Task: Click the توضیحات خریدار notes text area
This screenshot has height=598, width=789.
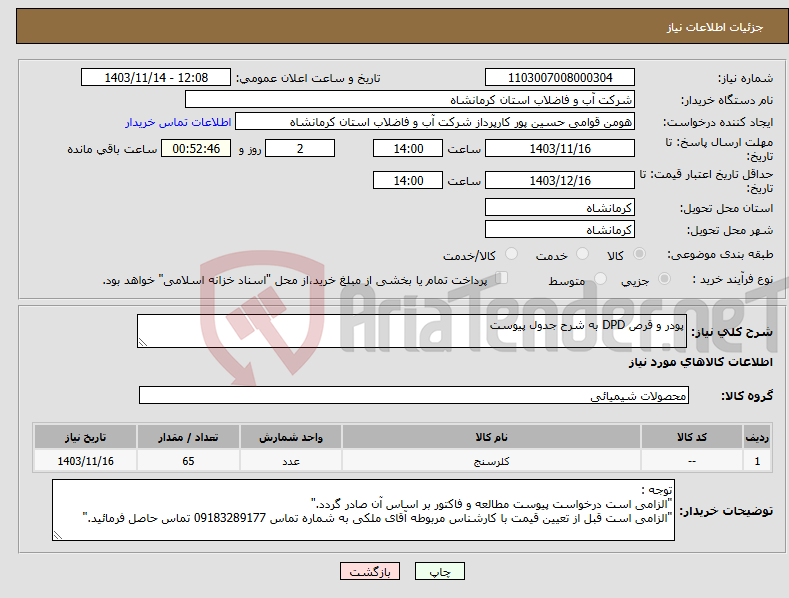Action: tap(363, 510)
